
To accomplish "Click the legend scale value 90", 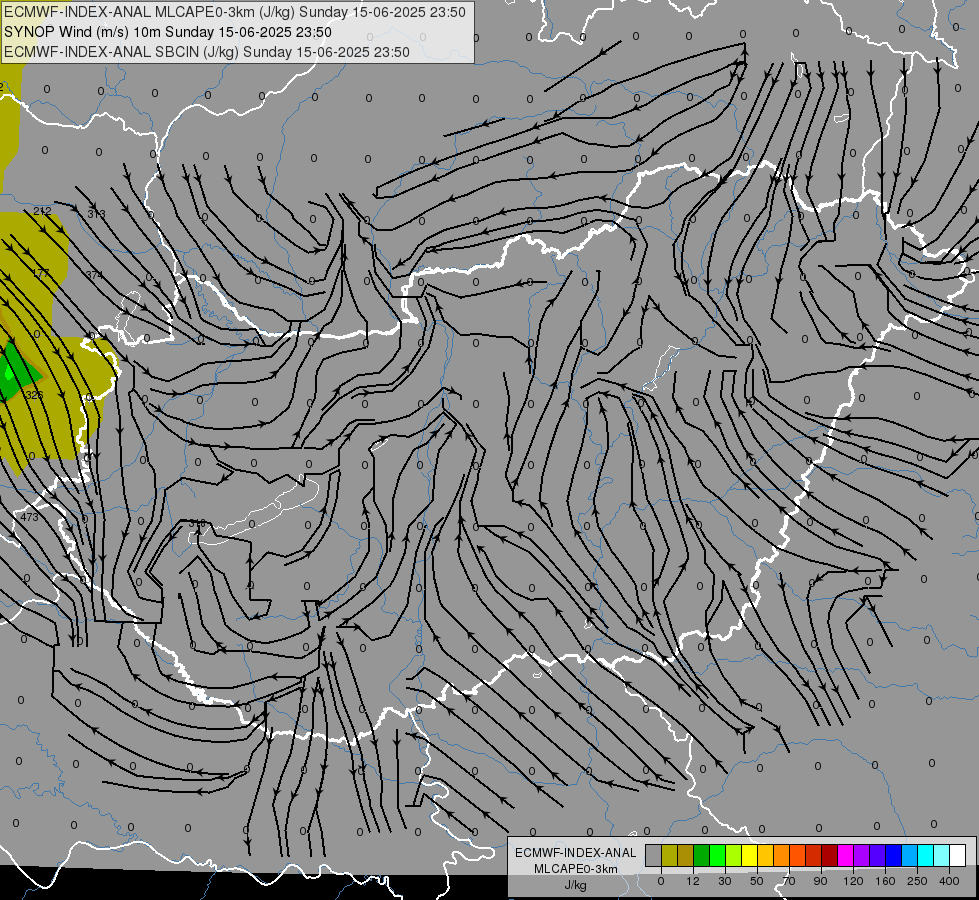I will point(820,881).
